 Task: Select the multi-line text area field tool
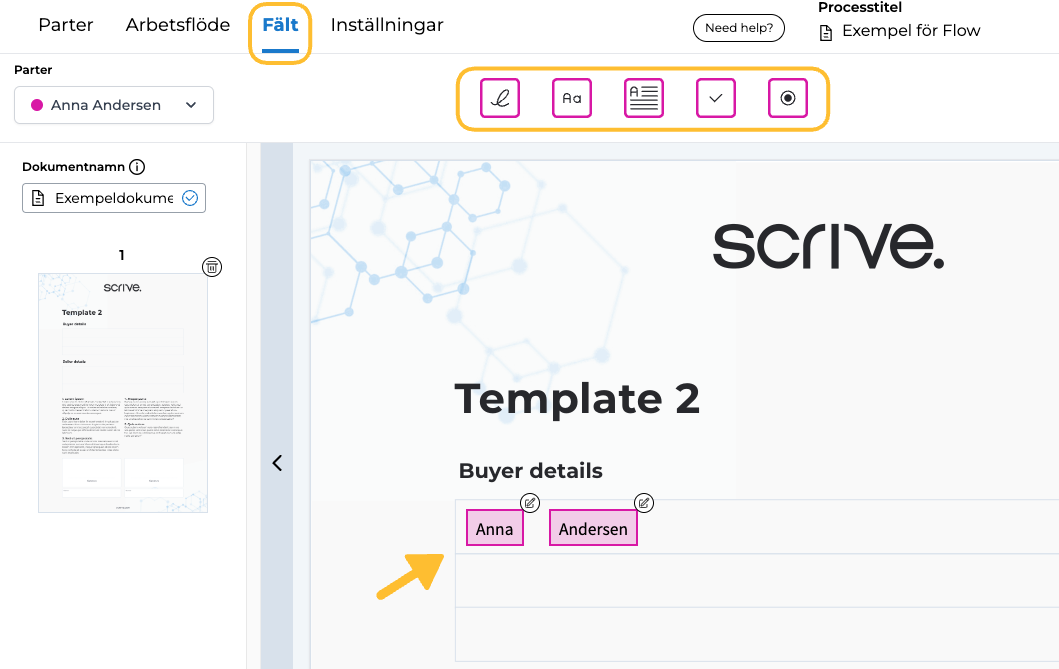point(644,98)
